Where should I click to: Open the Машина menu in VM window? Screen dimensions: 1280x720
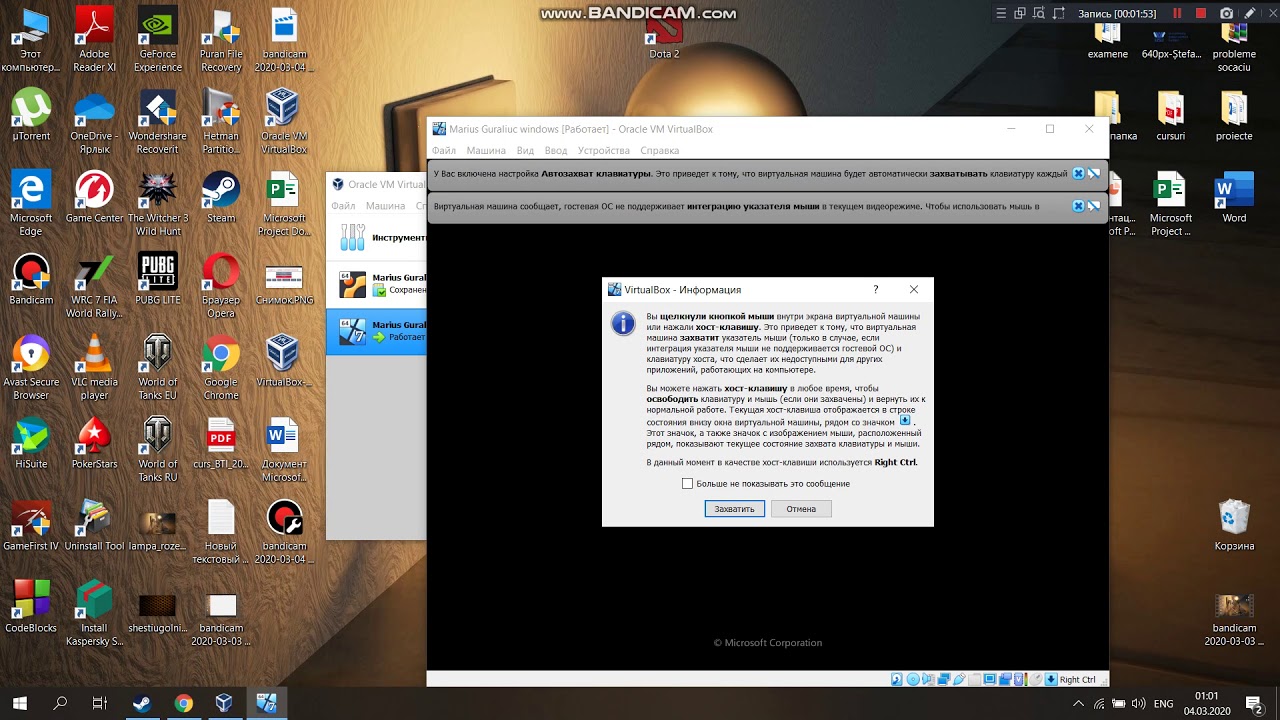(x=486, y=150)
